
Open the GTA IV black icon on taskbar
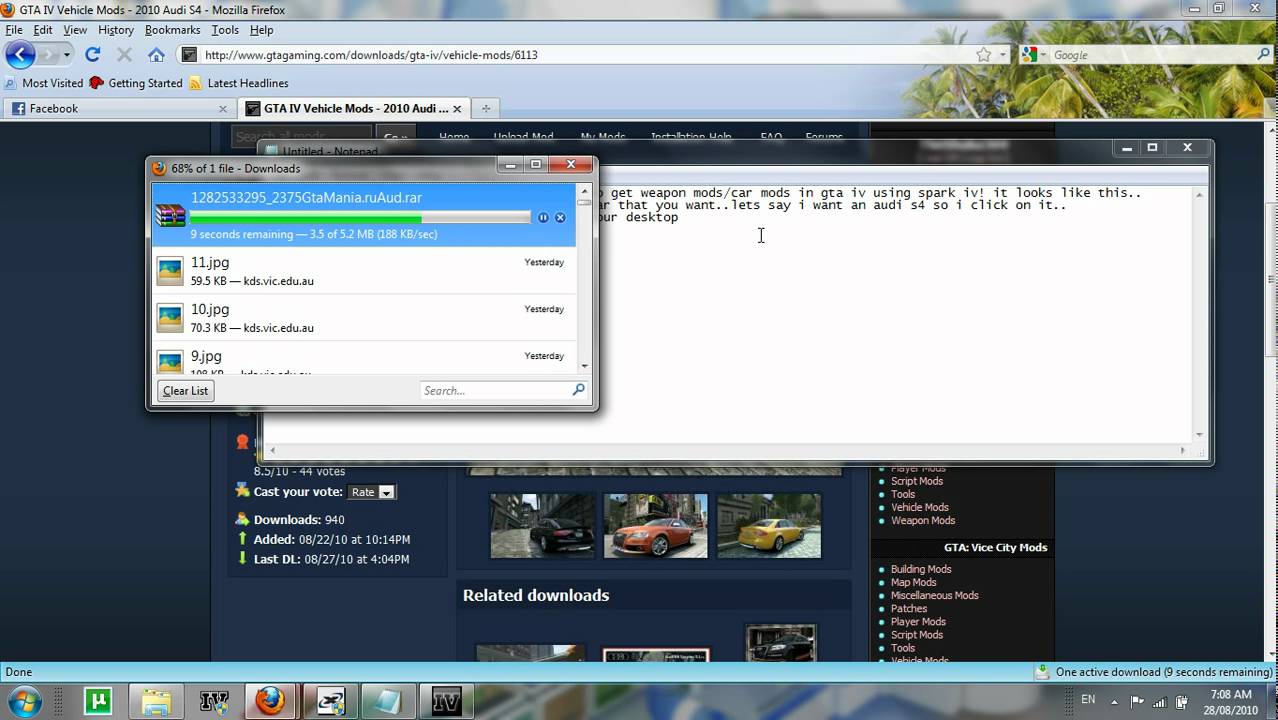tap(445, 701)
